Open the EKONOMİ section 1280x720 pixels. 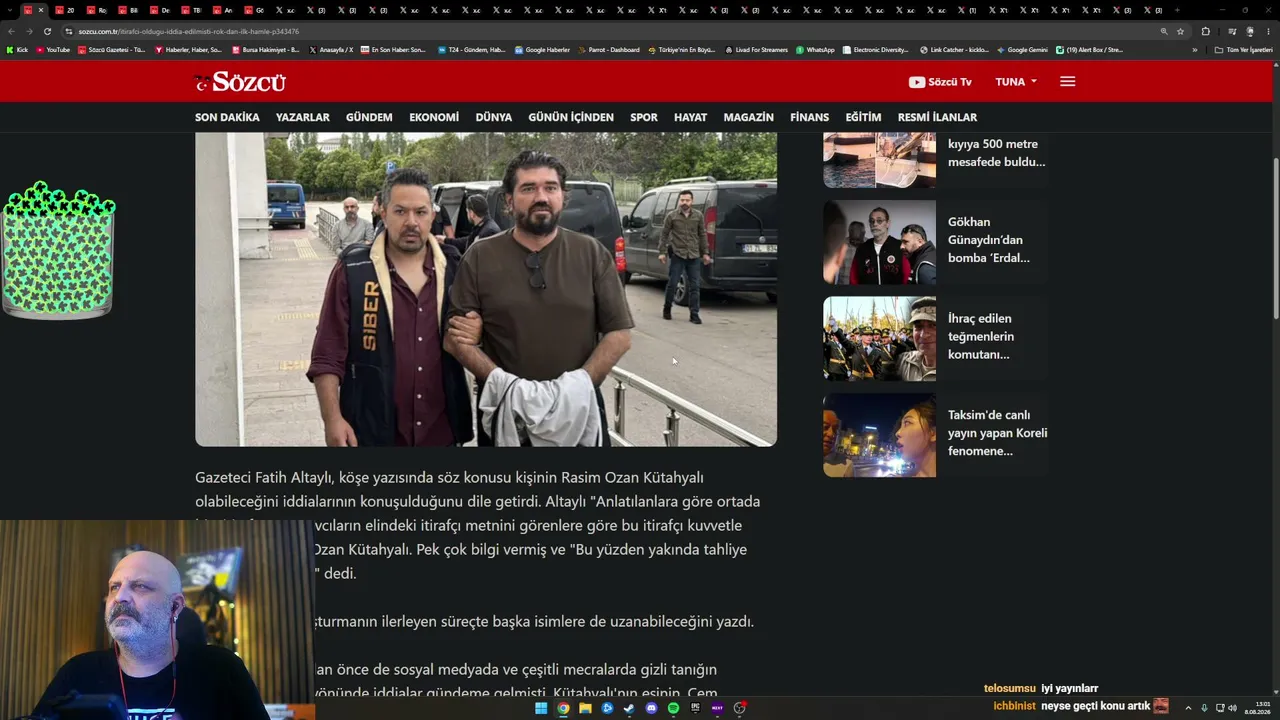pos(434,117)
